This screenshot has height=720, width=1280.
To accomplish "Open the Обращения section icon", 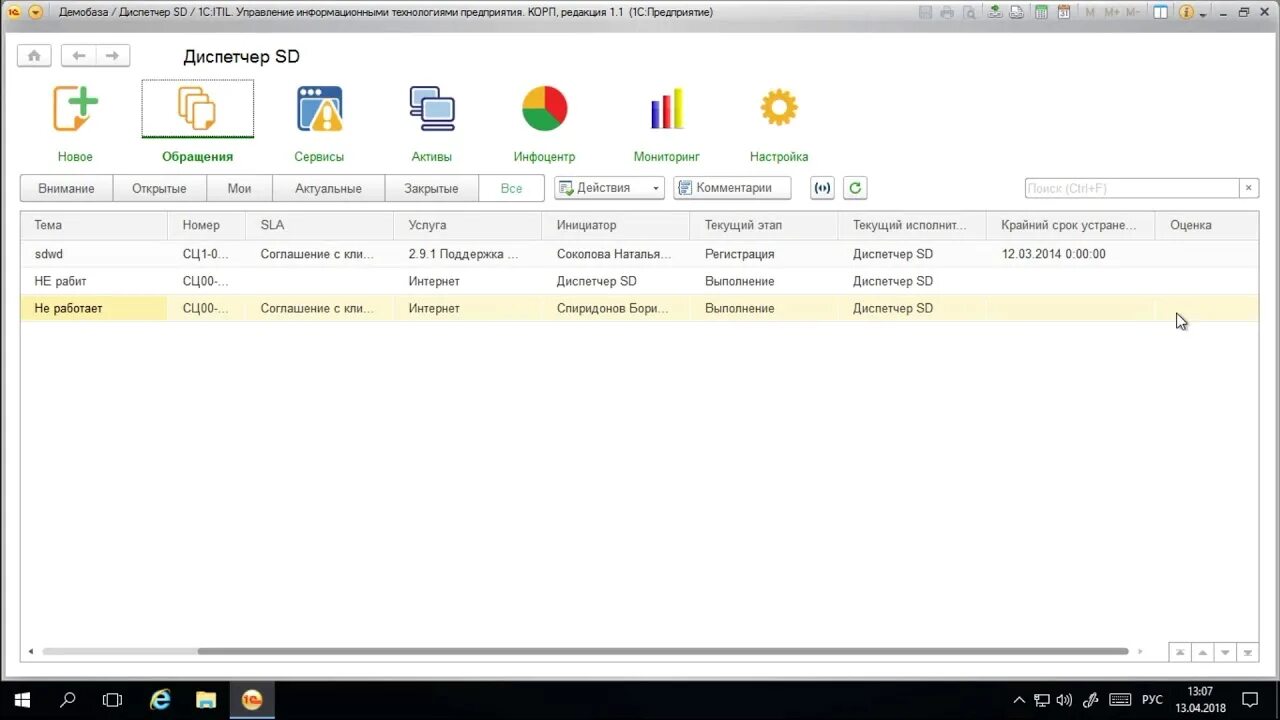I will (x=197, y=109).
